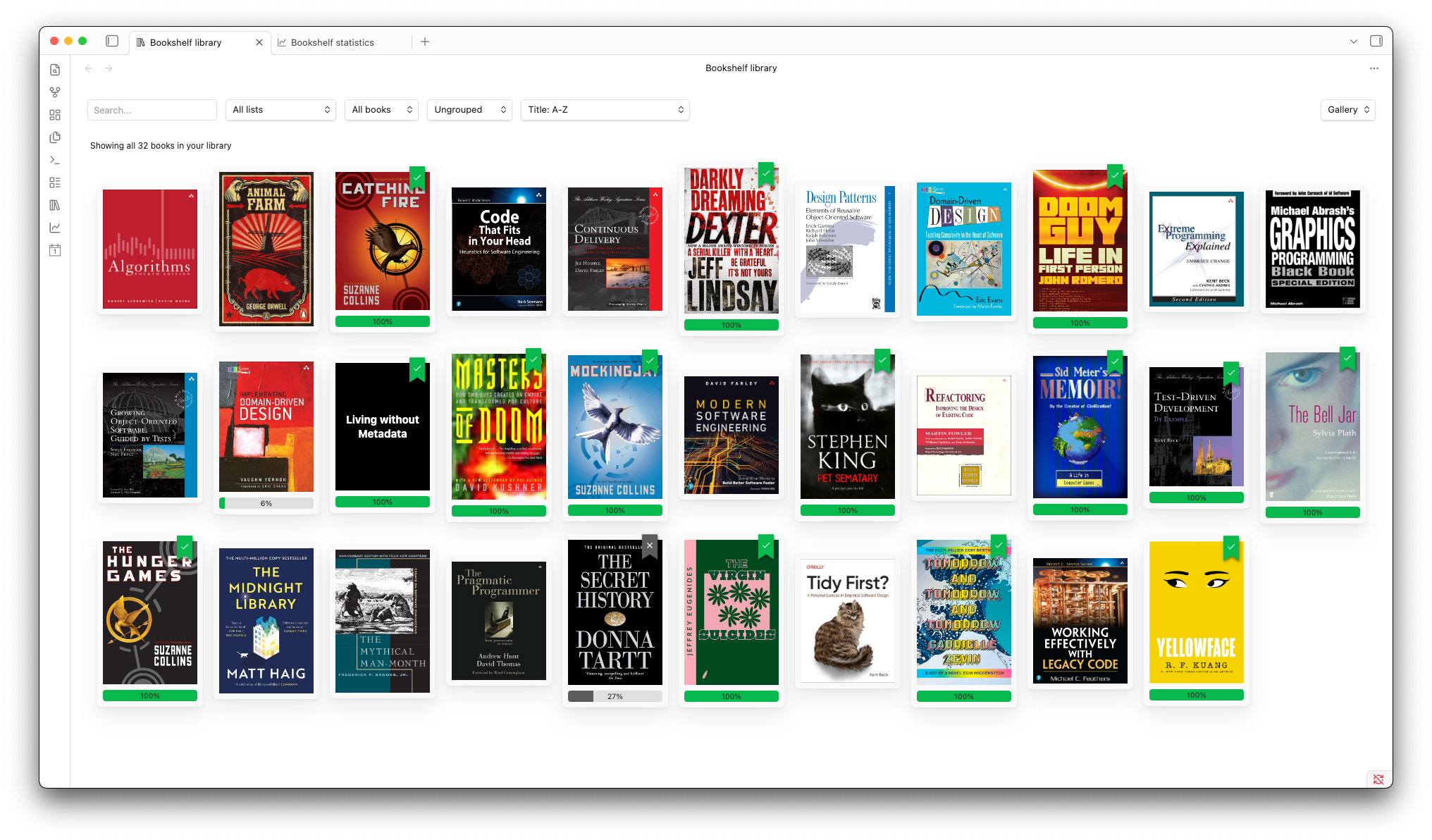Image resolution: width=1432 pixels, height=840 pixels.
Task: Click the abandoned X badge on The Secret History
Action: (x=650, y=547)
